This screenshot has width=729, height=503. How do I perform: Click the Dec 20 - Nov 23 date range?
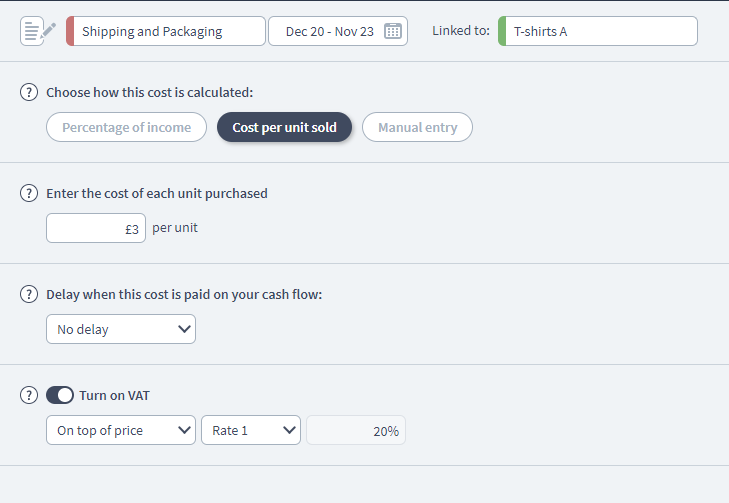coord(330,31)
